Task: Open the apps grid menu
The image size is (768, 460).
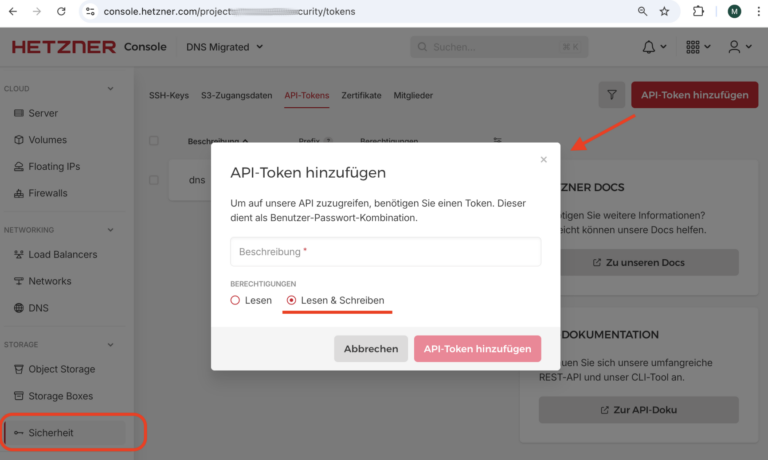Action: 698,47
